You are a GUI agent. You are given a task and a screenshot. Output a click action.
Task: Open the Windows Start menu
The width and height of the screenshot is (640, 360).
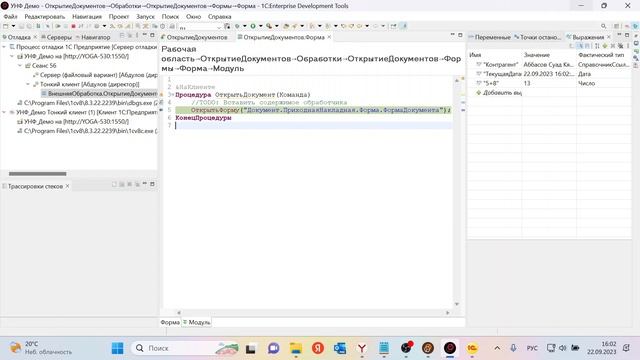(118, 348)
